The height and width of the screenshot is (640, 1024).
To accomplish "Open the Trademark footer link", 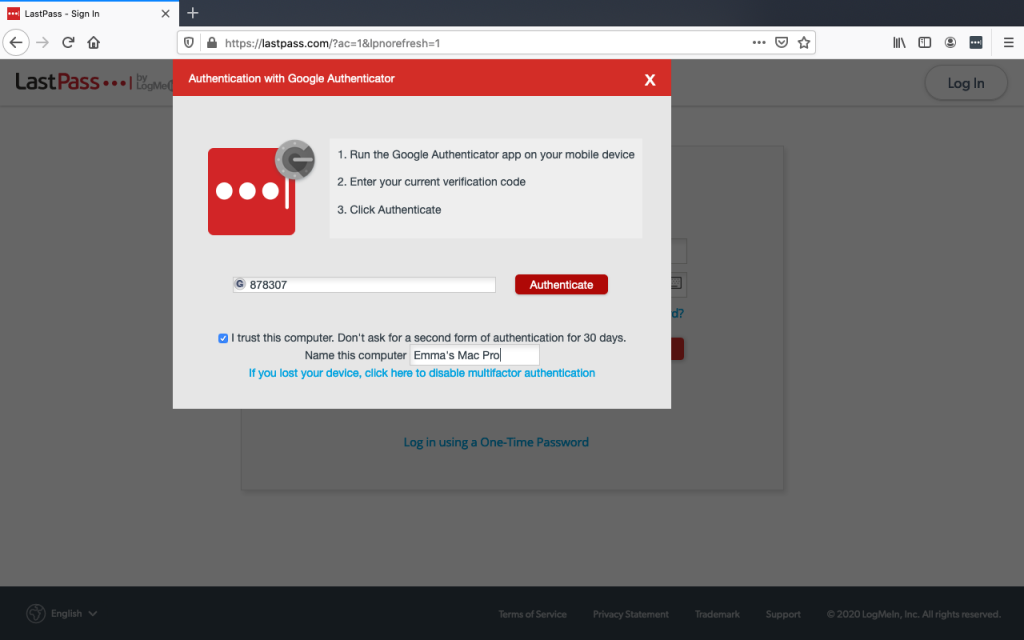I will pyautogui.click(x=717, y=614).
